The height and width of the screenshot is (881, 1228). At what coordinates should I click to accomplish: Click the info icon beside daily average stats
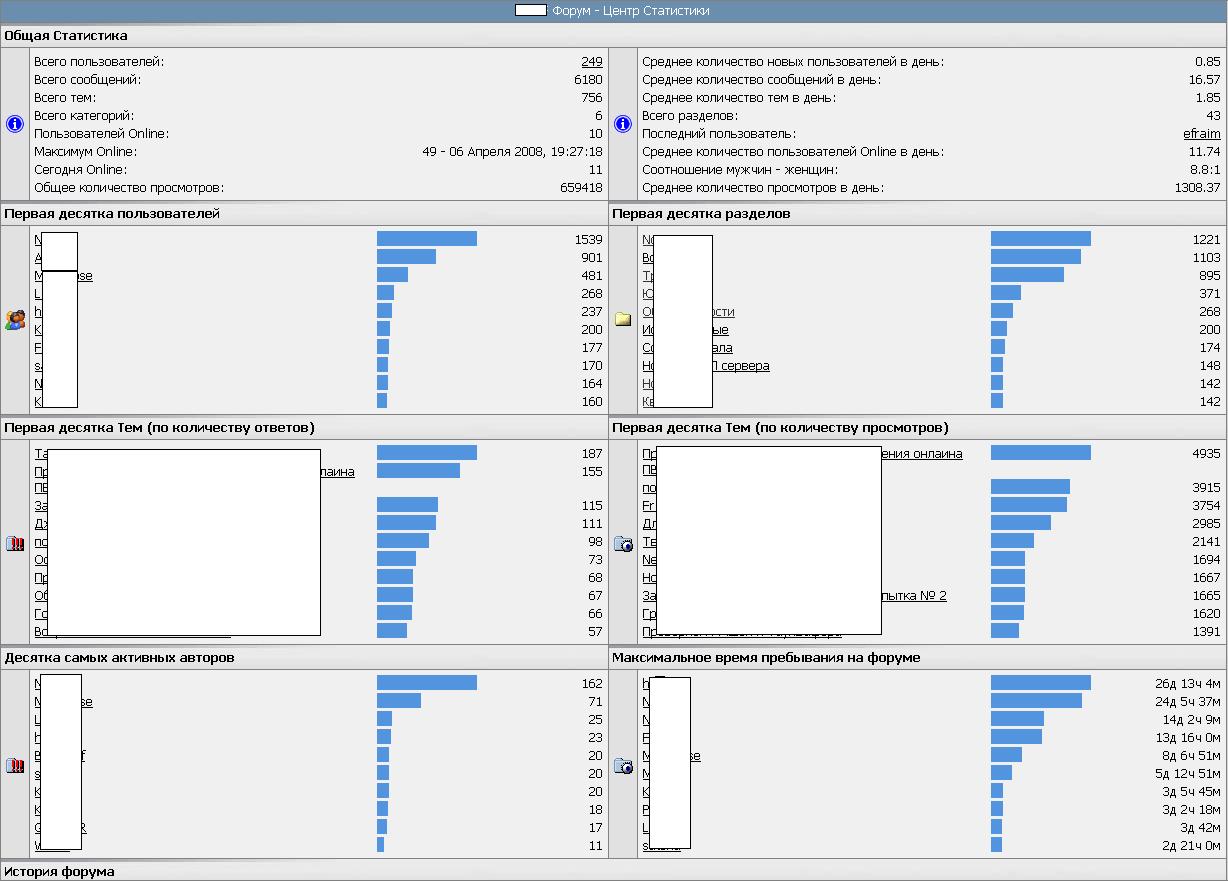[x=623, y=124]
